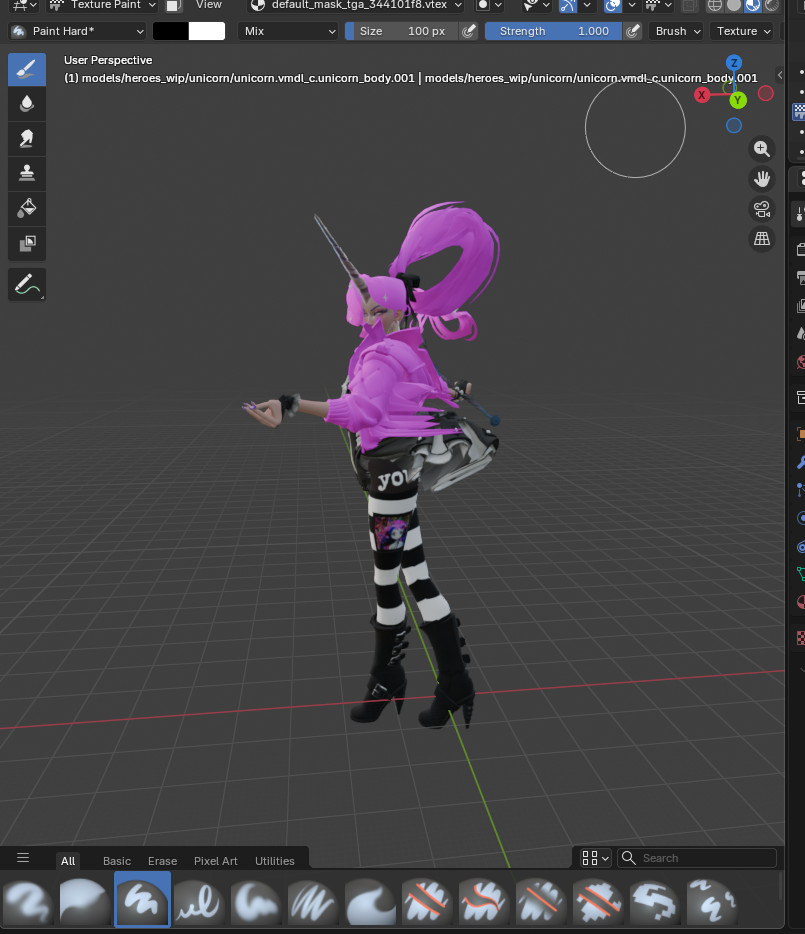The image size is (805, 934).
Task: Toggle size pressure sensitivity pen icon
Action: pyautogui.click(x=468, y=31)
